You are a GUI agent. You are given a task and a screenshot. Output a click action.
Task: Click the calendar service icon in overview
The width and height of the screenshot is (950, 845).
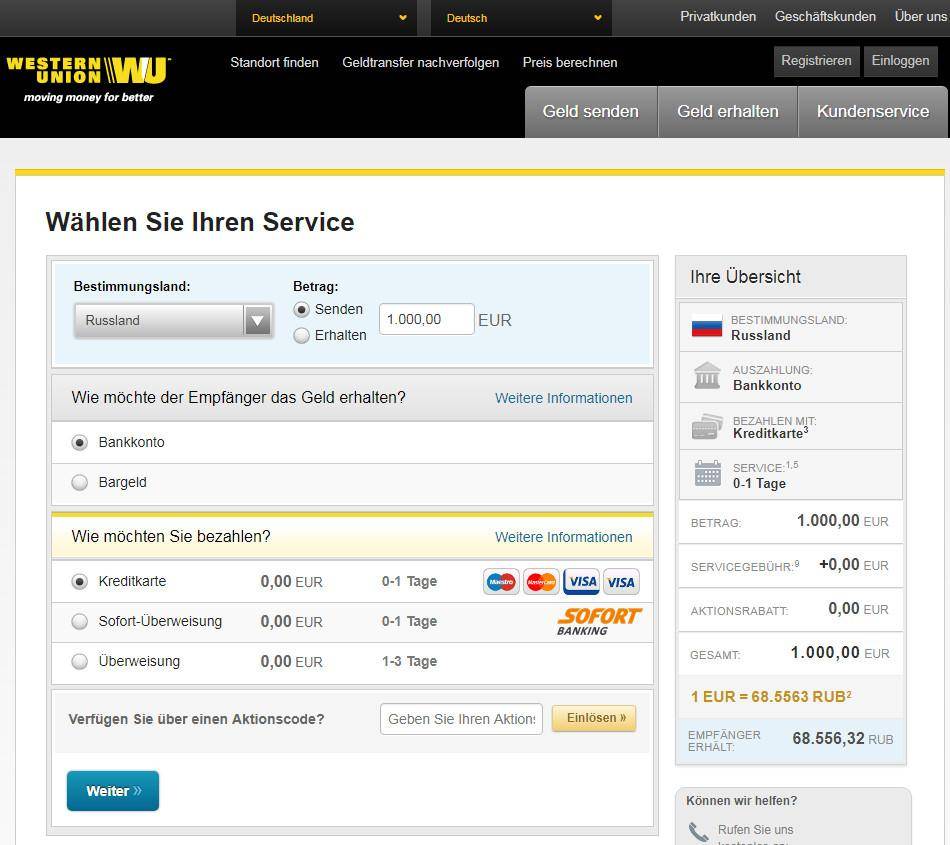tap(706, 474)
